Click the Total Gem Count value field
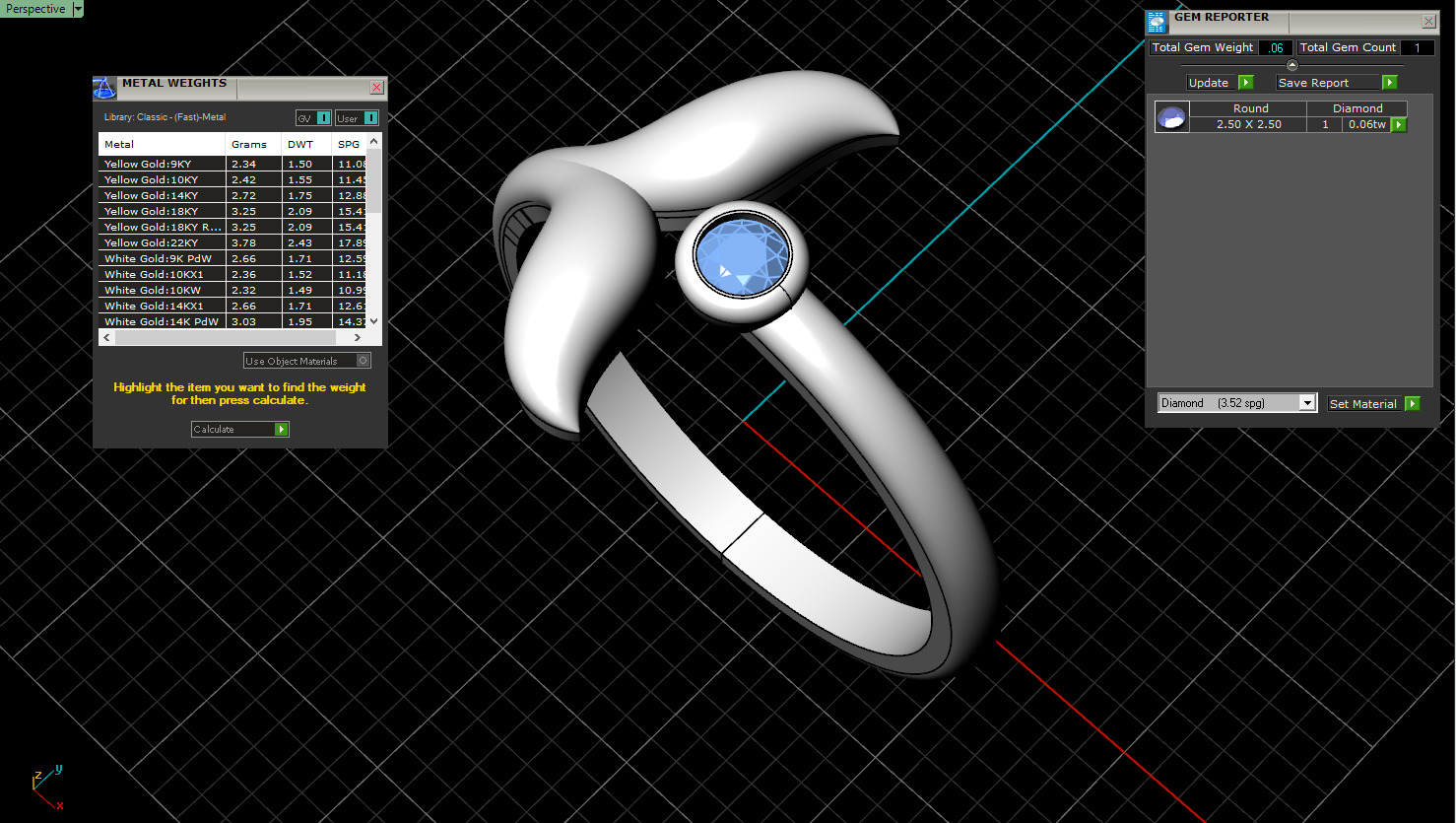The image size is (1456, 823). click(x=1418, y=47)
